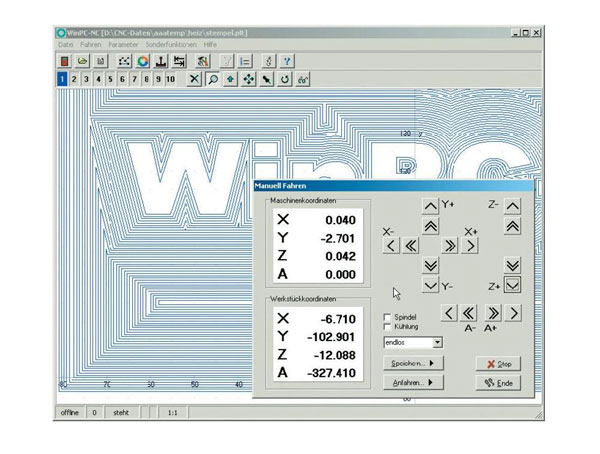Click the 'offline' status bar field

point(70,413)
